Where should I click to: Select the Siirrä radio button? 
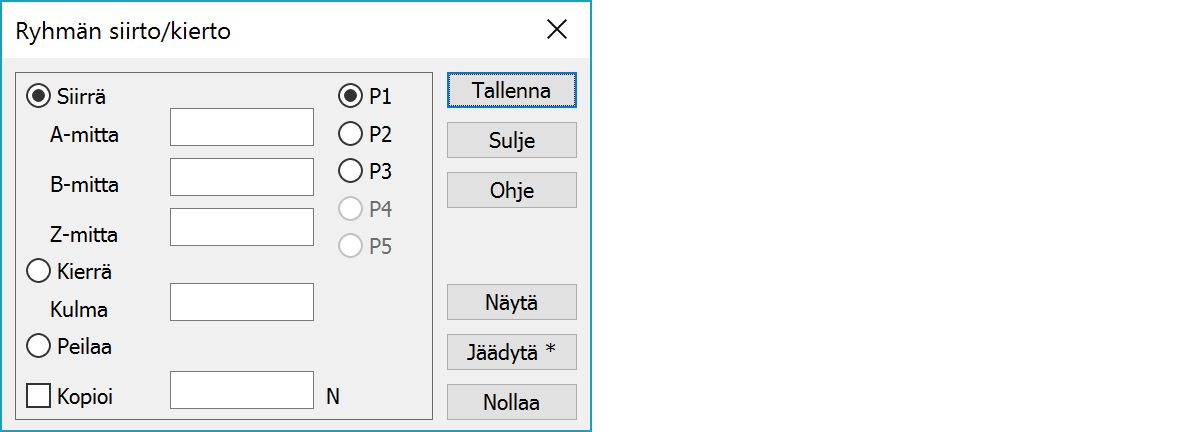pos(39,97)
